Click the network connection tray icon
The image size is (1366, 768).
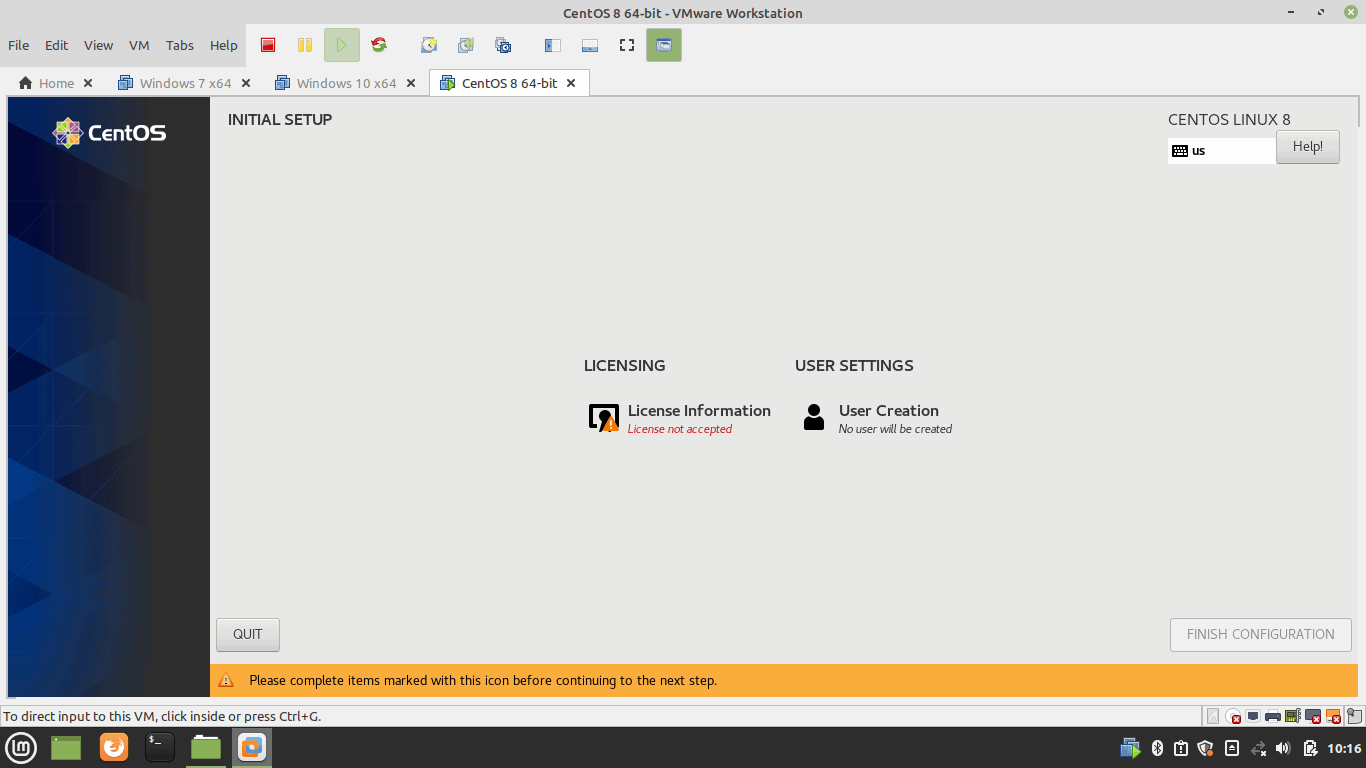click(1259, 748)
